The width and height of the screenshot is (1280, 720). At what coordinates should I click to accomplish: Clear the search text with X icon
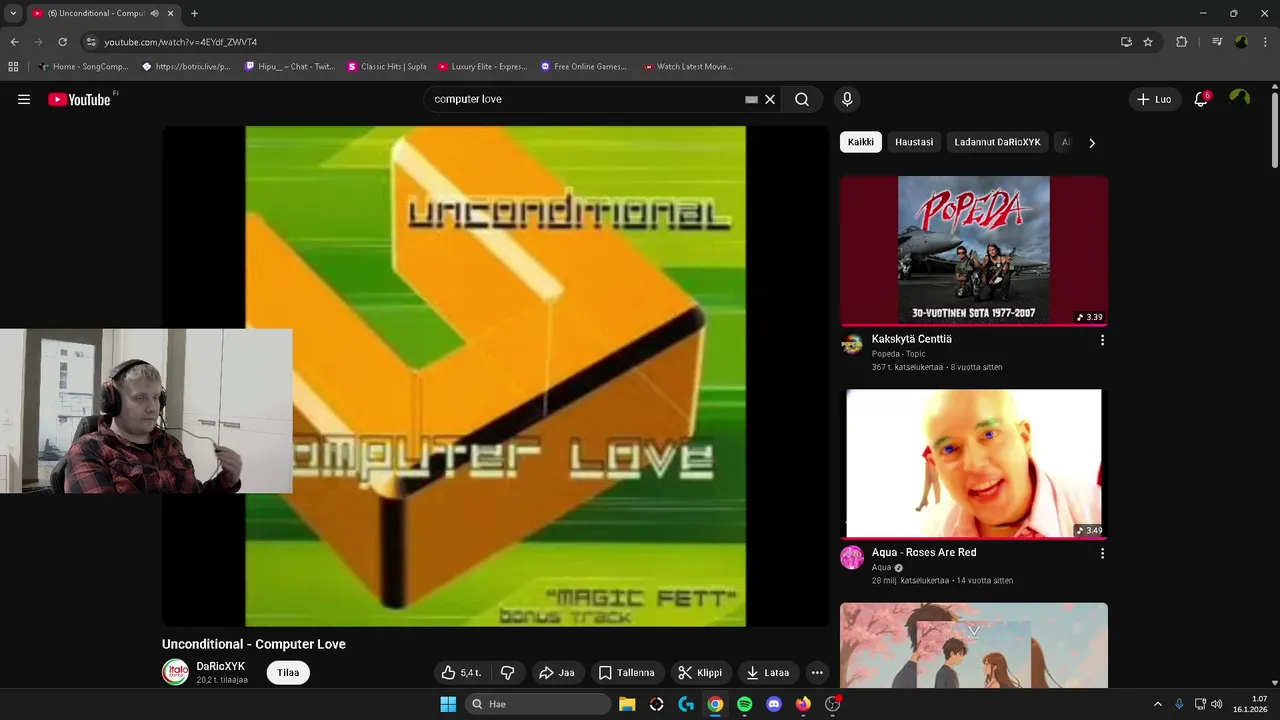coord(770,99)
